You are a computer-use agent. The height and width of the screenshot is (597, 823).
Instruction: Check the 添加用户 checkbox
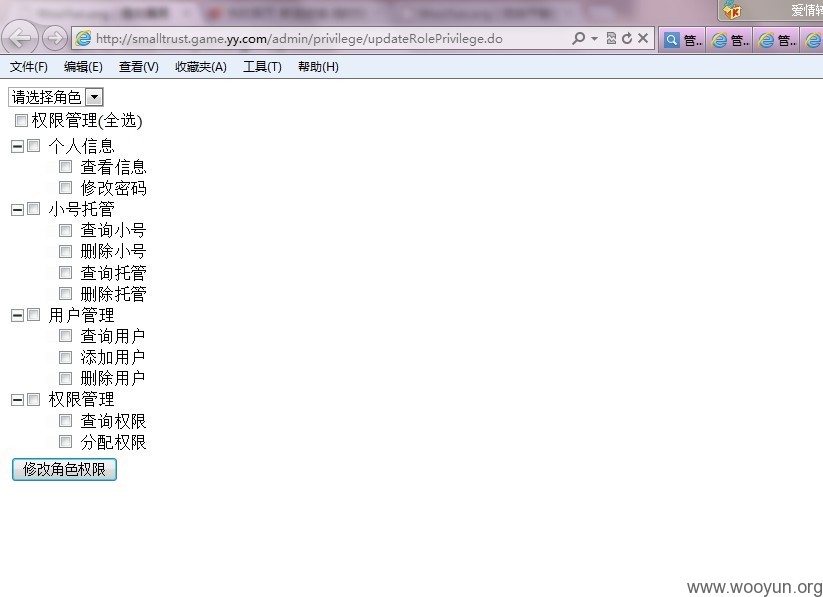click(x=66, y=358)
